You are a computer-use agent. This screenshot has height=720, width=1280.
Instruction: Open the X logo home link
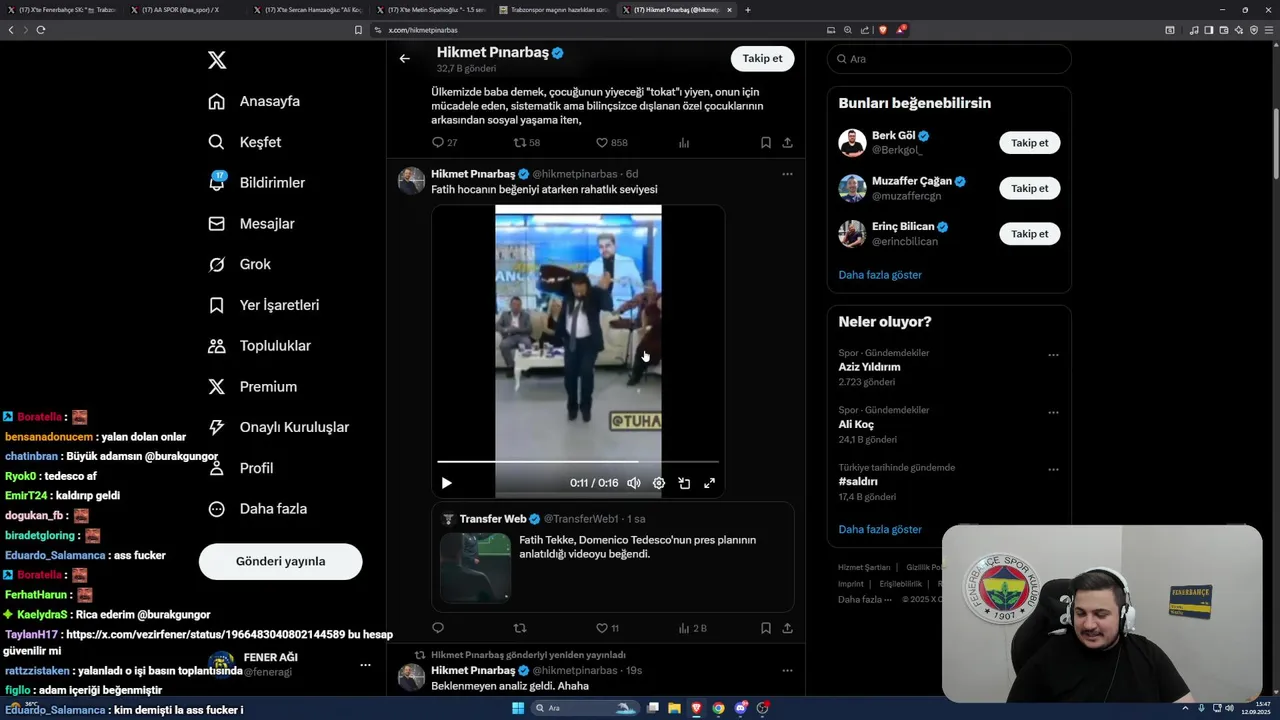[217, 60]
